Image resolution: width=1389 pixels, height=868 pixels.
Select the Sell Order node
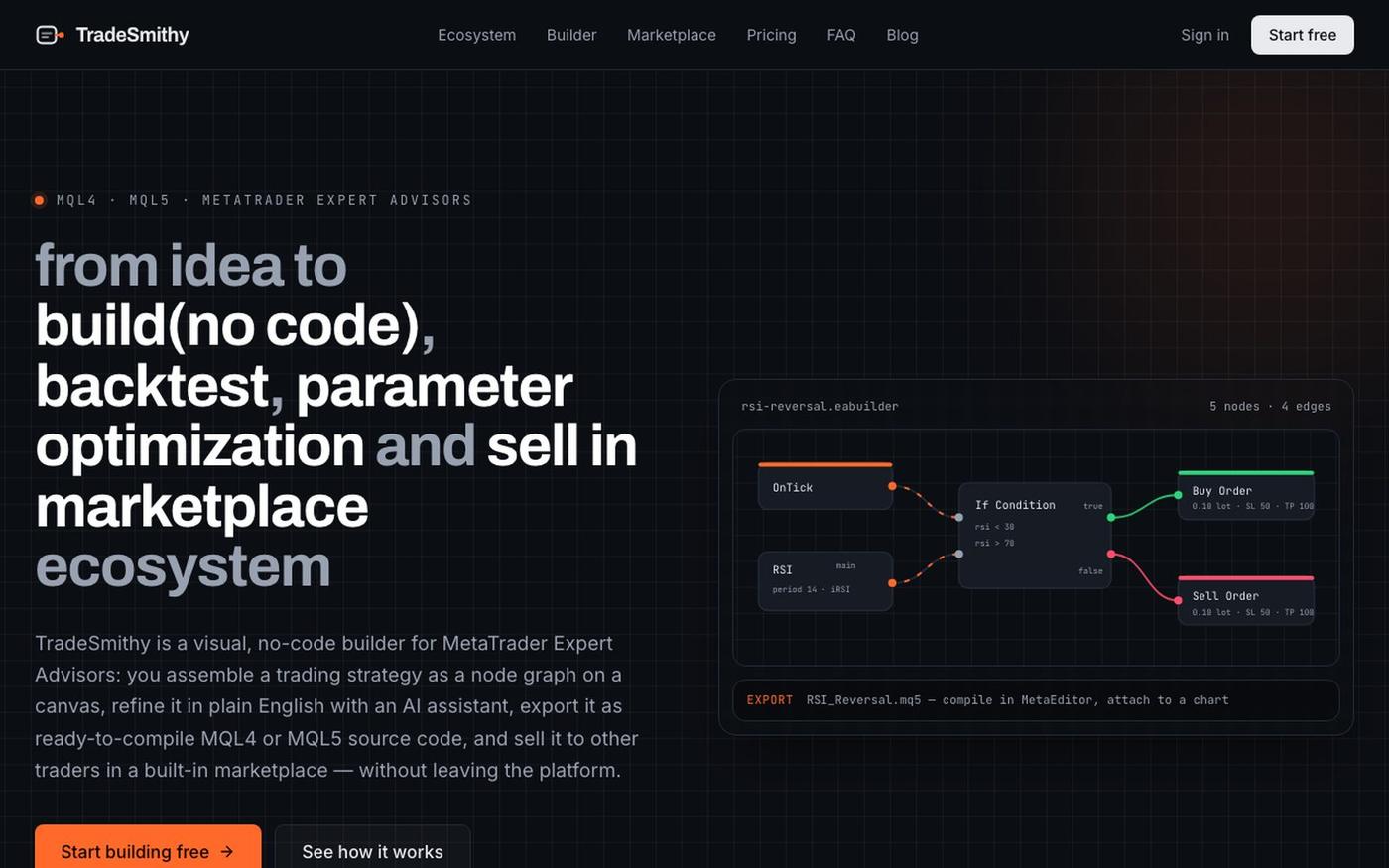[x=1245, y=600]
